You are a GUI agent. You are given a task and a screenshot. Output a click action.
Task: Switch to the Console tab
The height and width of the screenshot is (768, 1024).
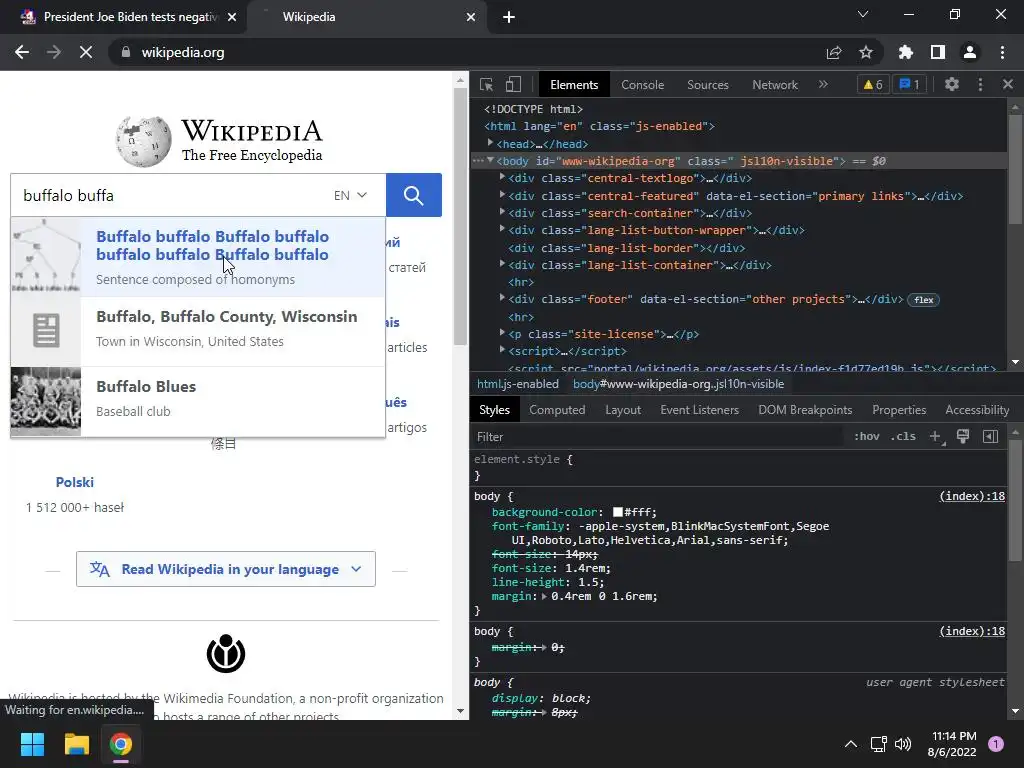coord(643,85)
